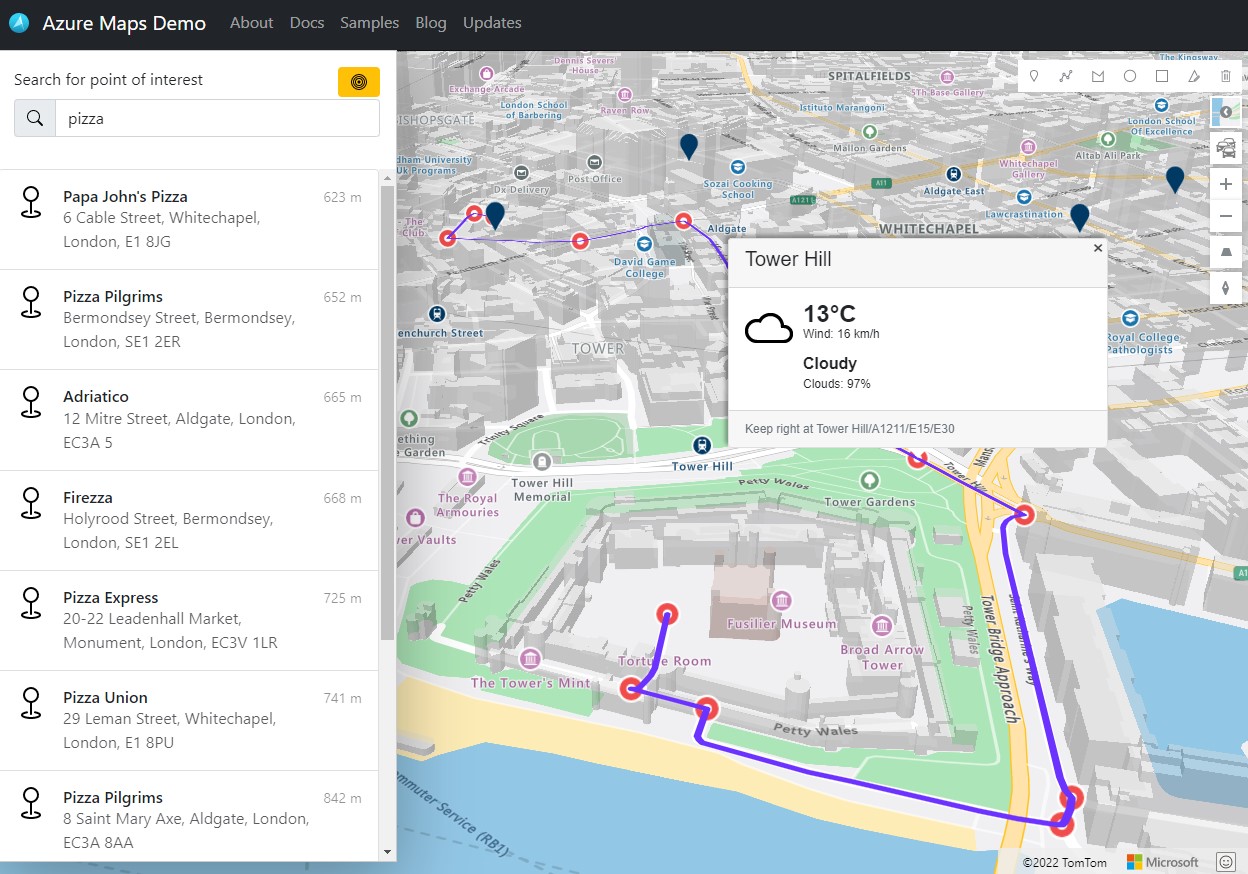This screenshot has height=874, width=1248.
Task: Click the pin icon beside Pizza Union
Action: (x=32, y=703)
